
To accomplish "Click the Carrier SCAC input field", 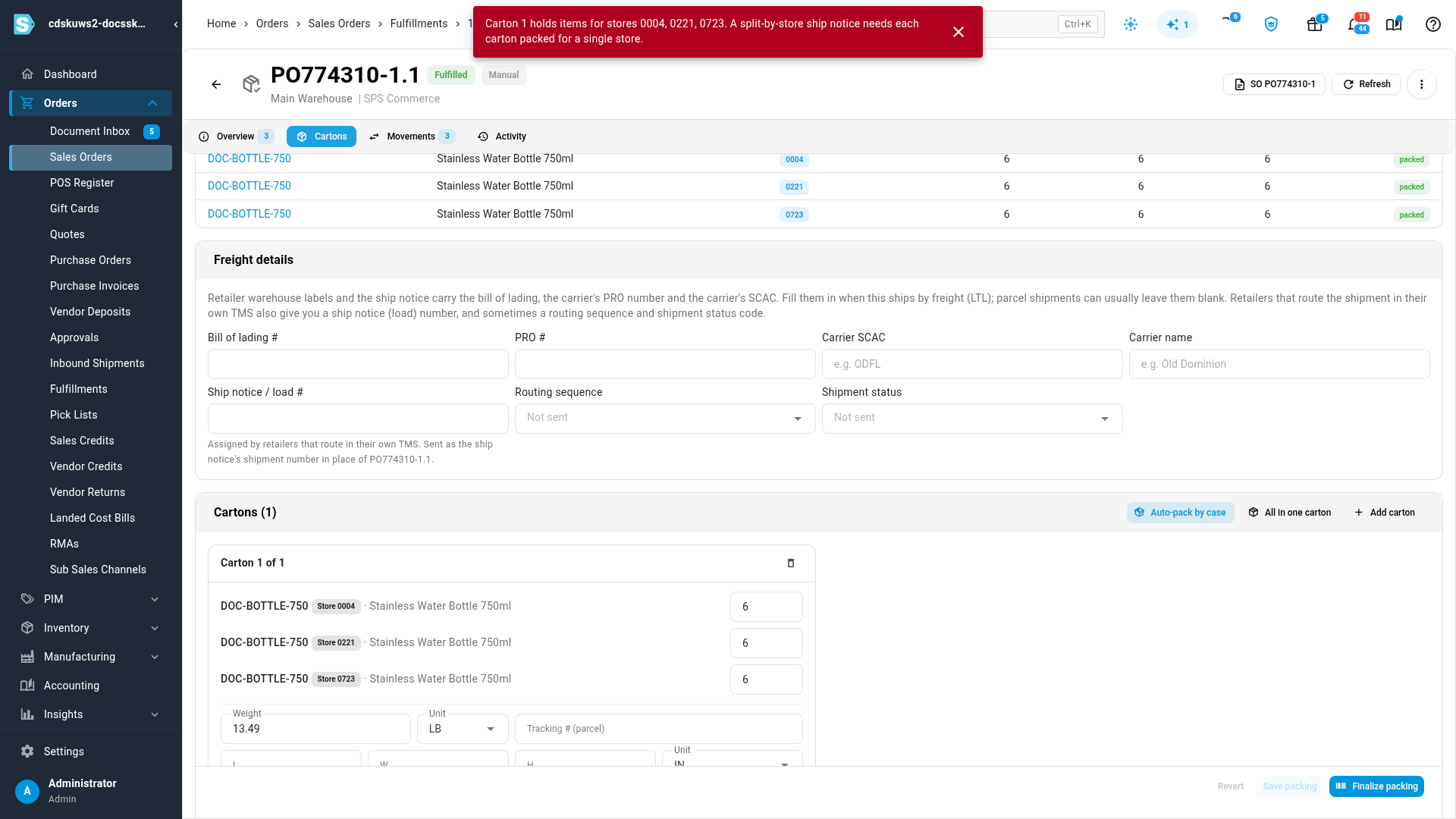I will [x=972, y=364].
